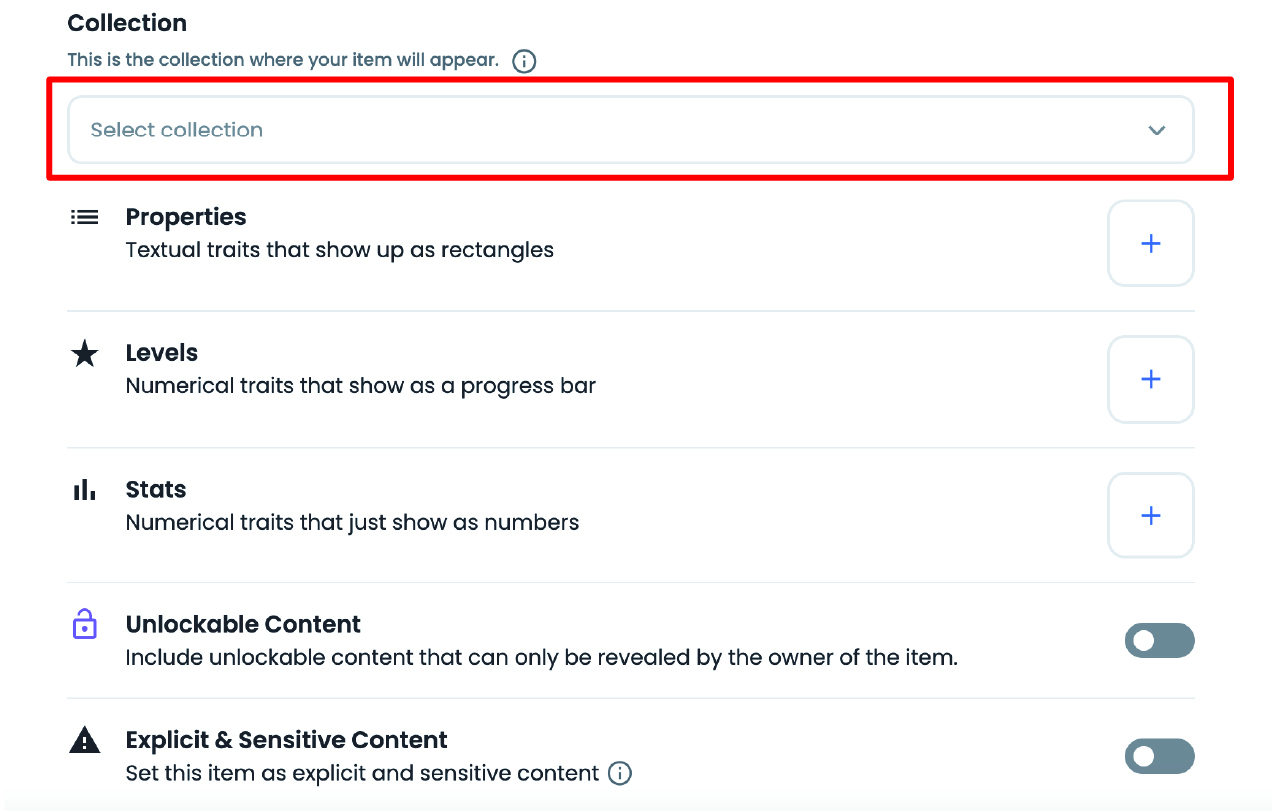Image resolution: width=1272 pixels, height=811 pixels.
Task: Click the Collection section title
Action: (127, 23)
